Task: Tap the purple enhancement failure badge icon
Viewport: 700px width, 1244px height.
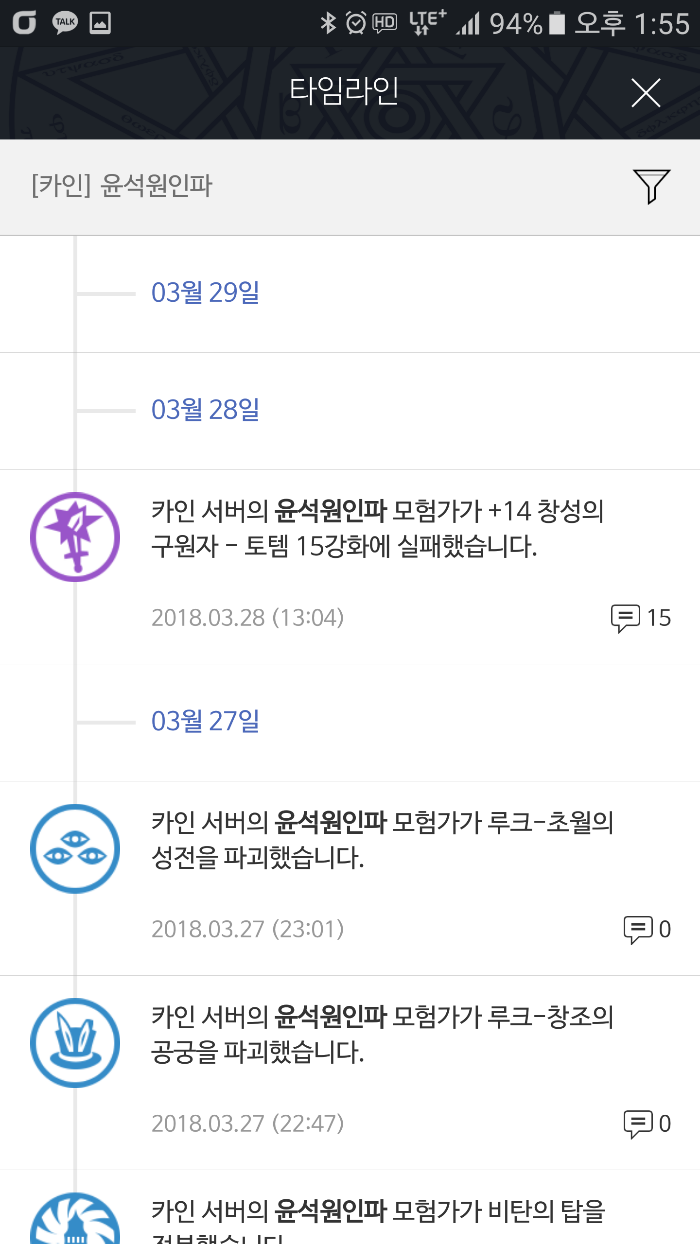Action: click(x=75, y=536)
